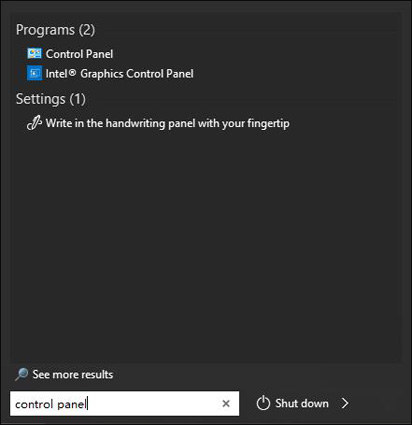
Task: Click the power icon on Shut down
Action: tap(263, 403)
